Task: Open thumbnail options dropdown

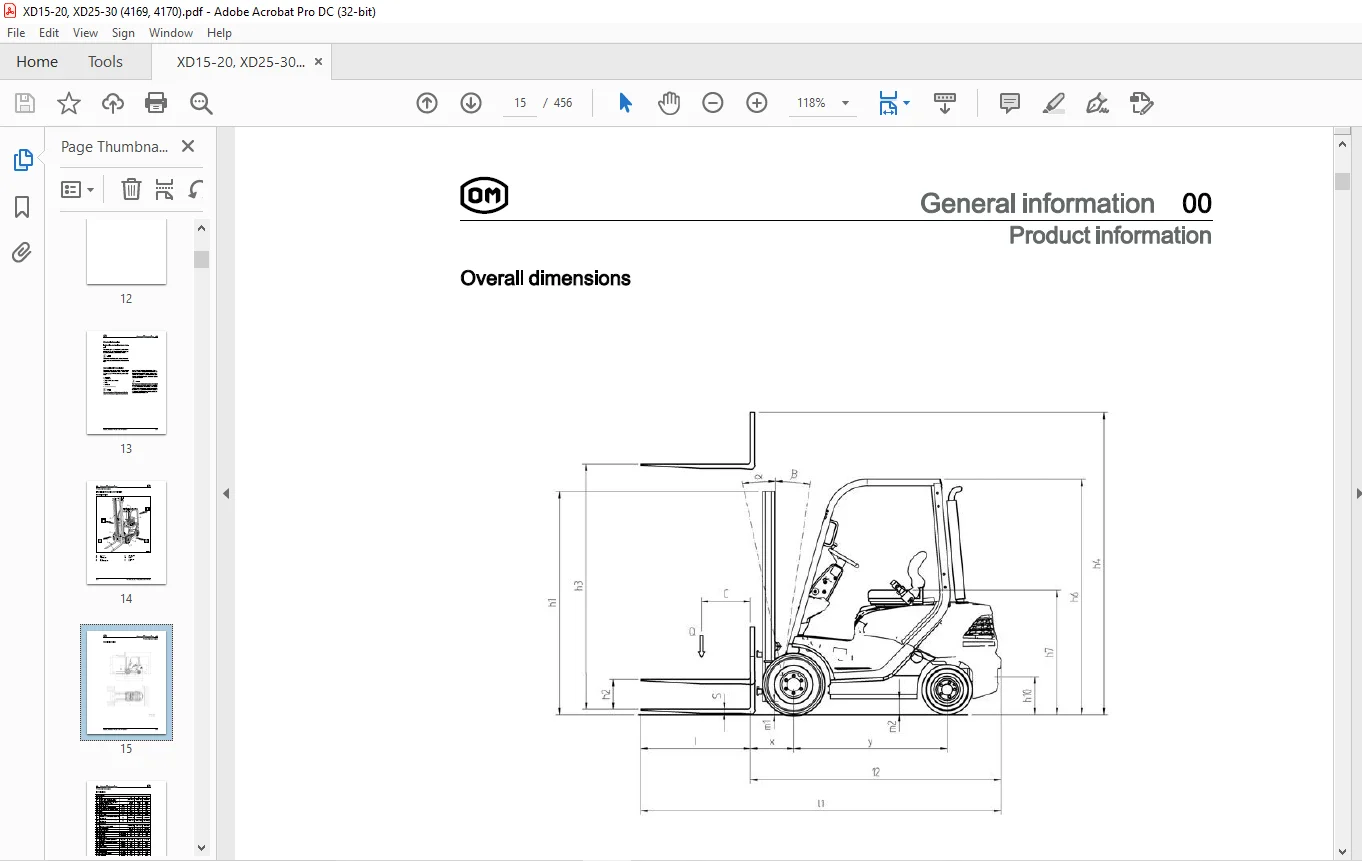Action: pos(78,189)
